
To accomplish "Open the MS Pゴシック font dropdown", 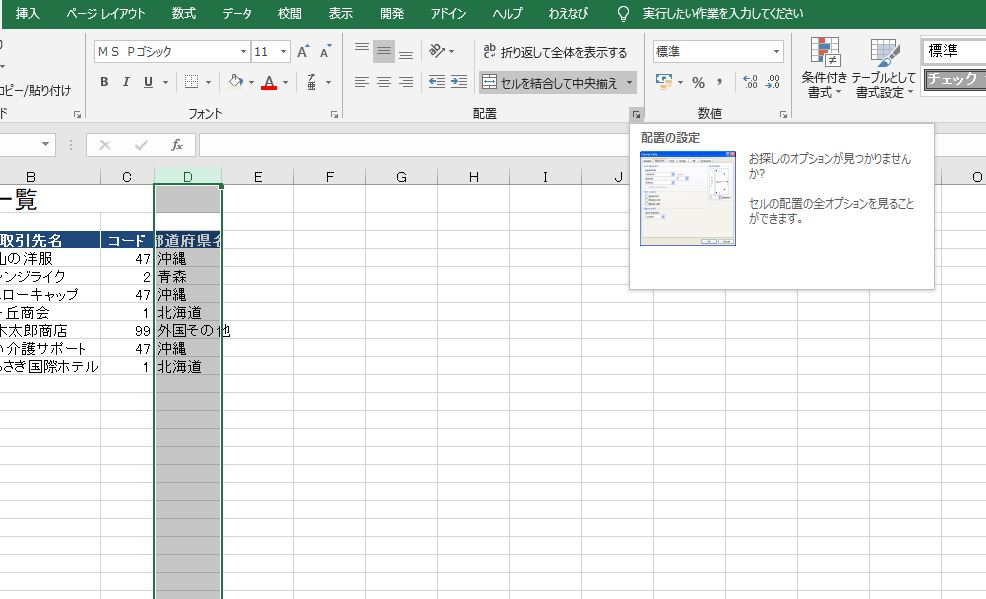I will pyautogui.click(x=243, y=51).
